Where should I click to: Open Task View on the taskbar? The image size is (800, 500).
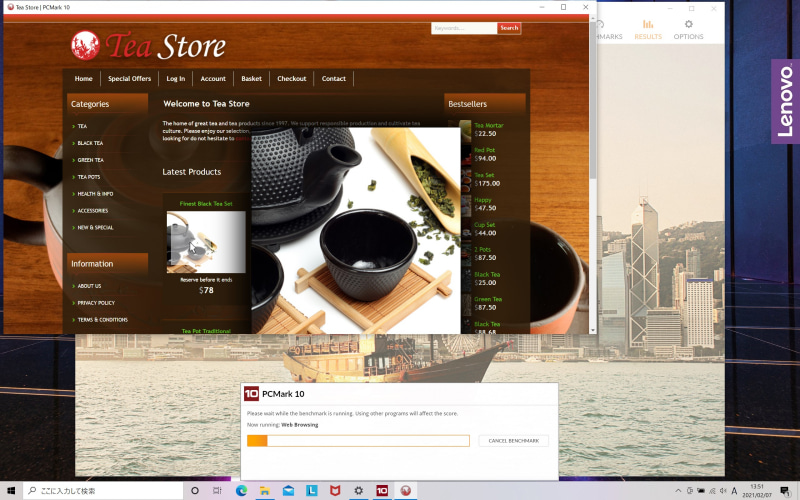[x=217, y=490]
